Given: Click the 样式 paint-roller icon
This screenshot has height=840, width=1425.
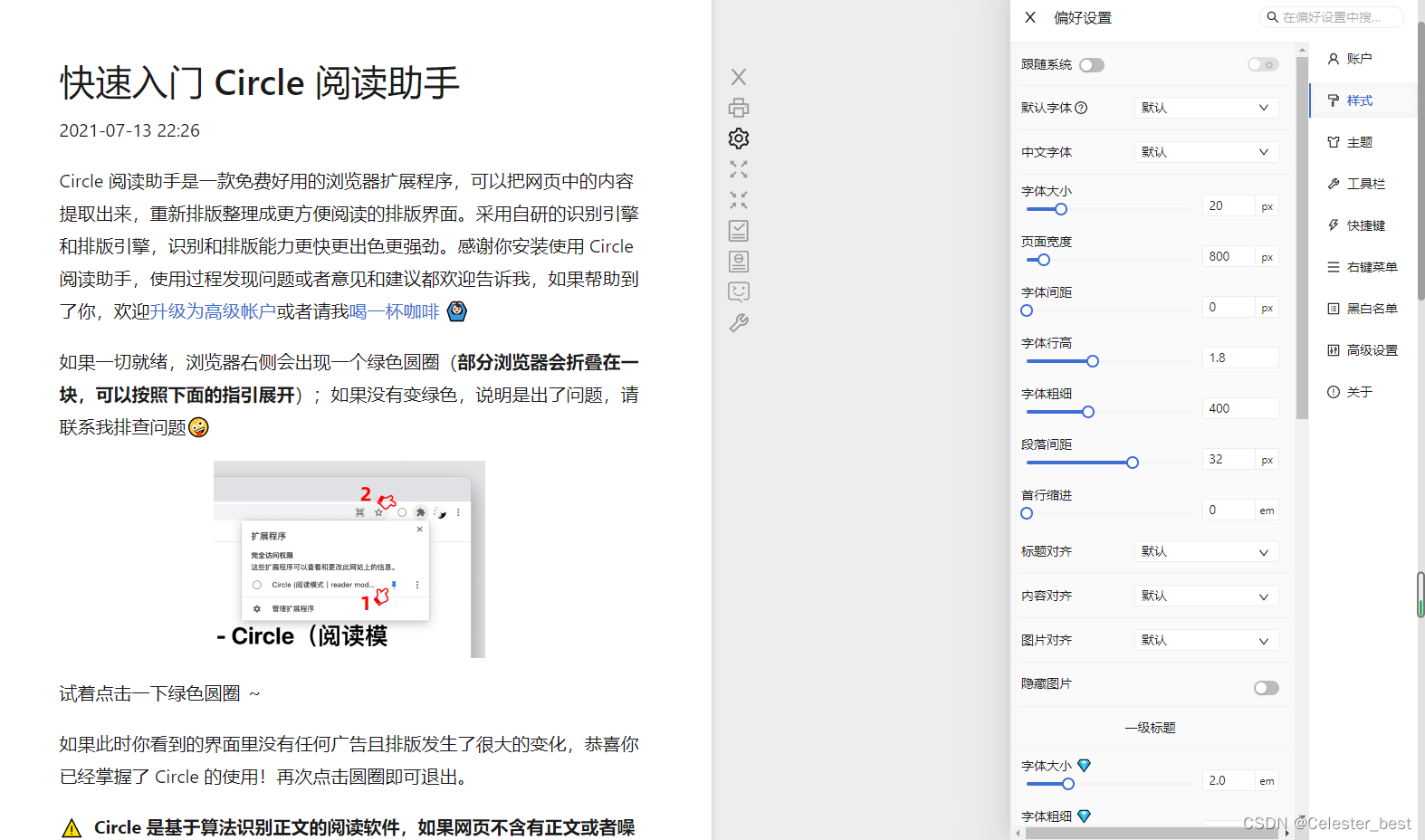Looking at the screenshot, I should pyautogui.click(x=1334, y=100).
